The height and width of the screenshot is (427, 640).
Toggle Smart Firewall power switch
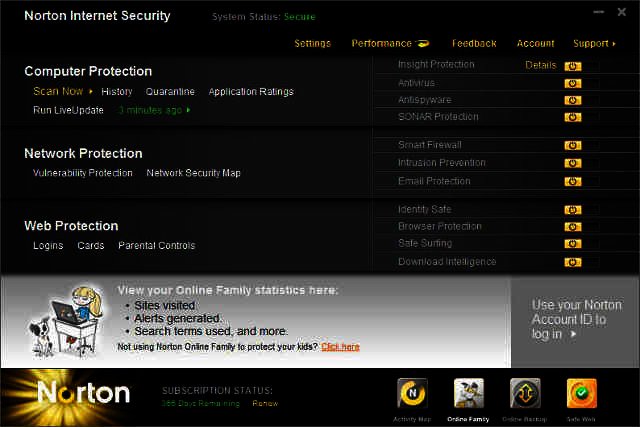pos(573,145)
